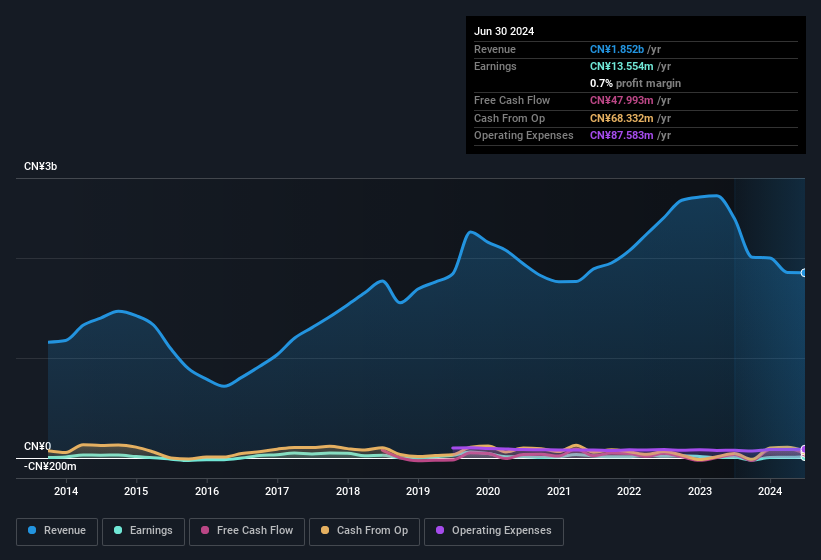Click the CN¥0 y-axis label
Screen dimensions: 821x560
pos(37,446)
